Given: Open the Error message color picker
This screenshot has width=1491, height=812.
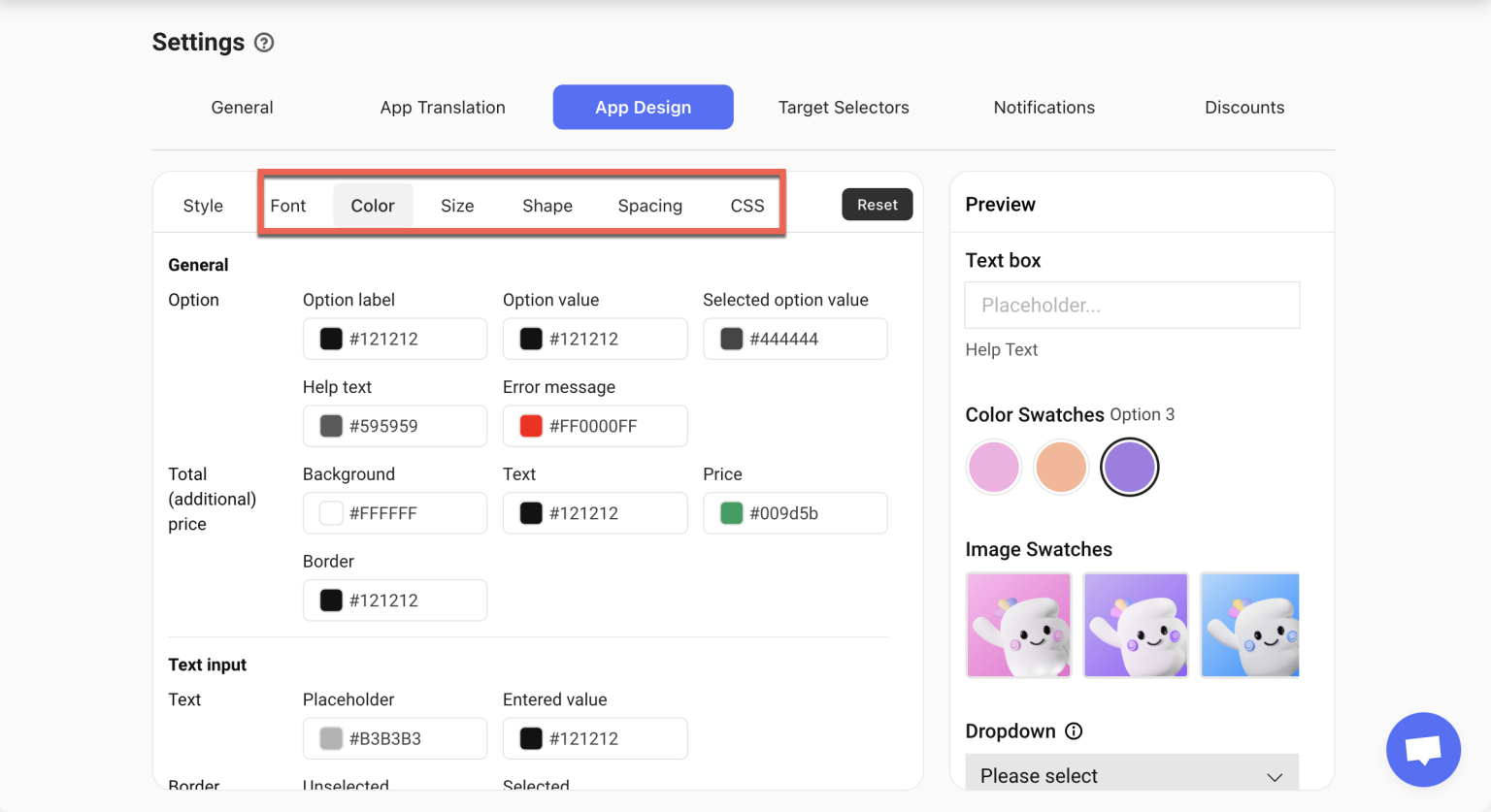Looking at the screenshot, I should (529, 425).
